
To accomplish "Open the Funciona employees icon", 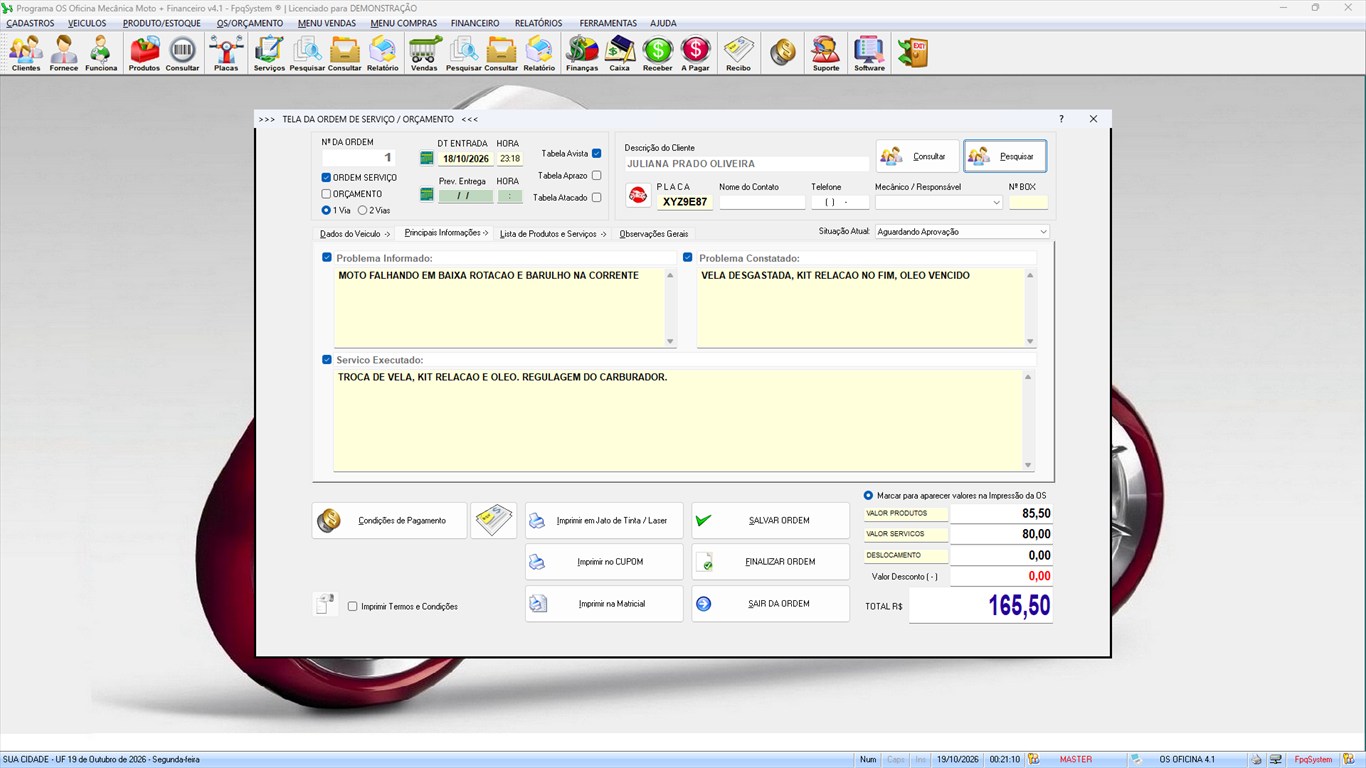I will (x=101, y=53).
